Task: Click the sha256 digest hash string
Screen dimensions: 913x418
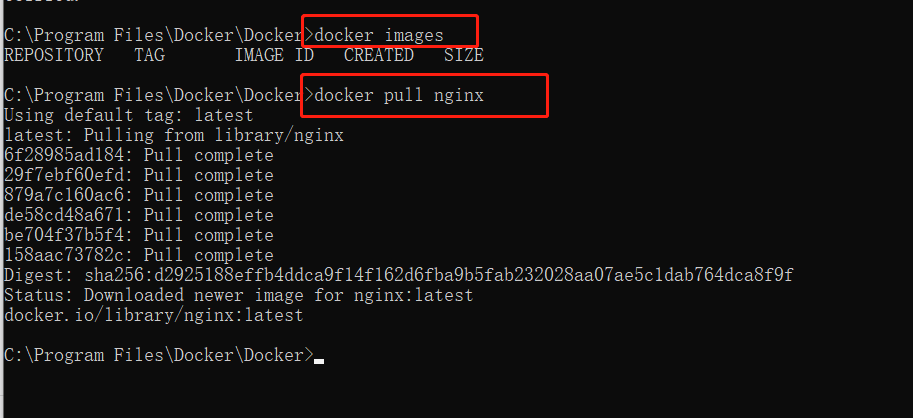Action: click(x=439, y=275)
